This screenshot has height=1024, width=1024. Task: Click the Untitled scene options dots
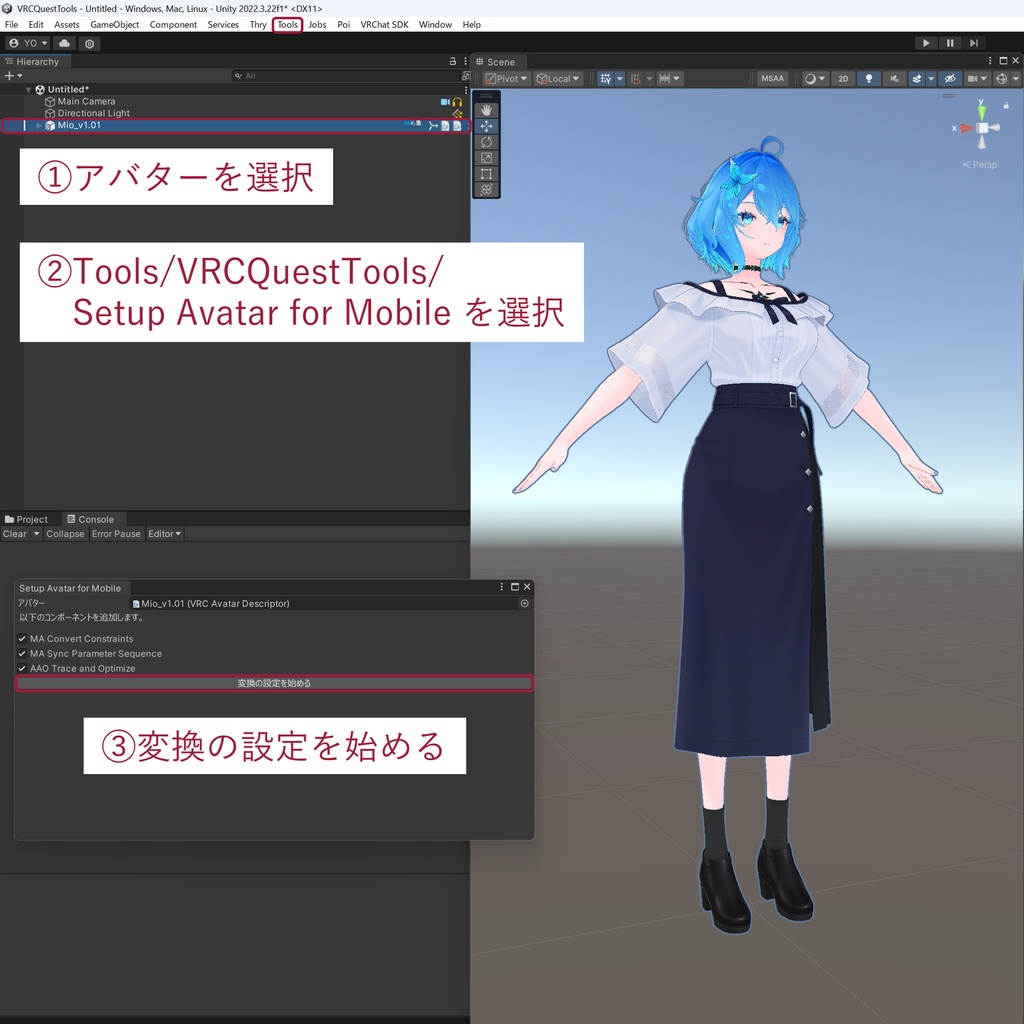pyautogui.click(x=465, y=89)
